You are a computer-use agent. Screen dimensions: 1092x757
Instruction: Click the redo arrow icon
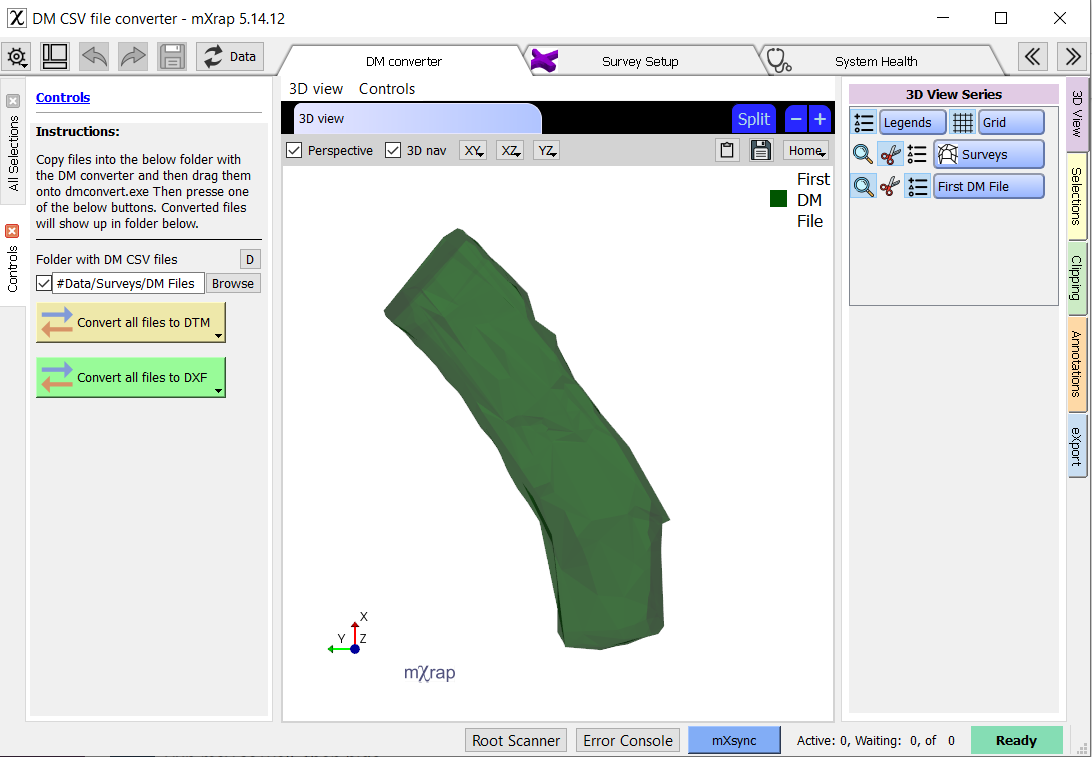[x=132, y=57]
